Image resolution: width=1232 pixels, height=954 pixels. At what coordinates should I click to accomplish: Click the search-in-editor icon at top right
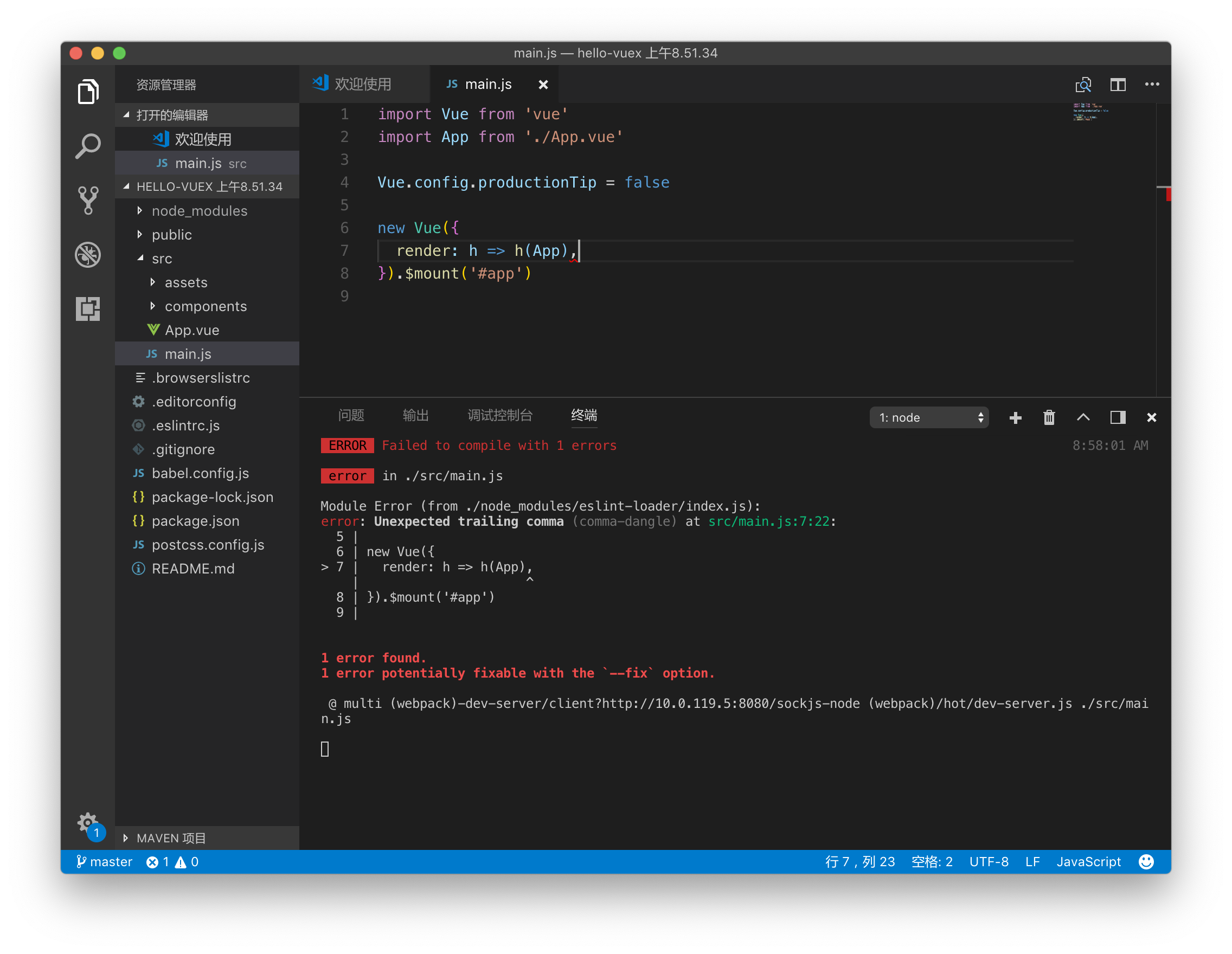tap(1083, 85)
